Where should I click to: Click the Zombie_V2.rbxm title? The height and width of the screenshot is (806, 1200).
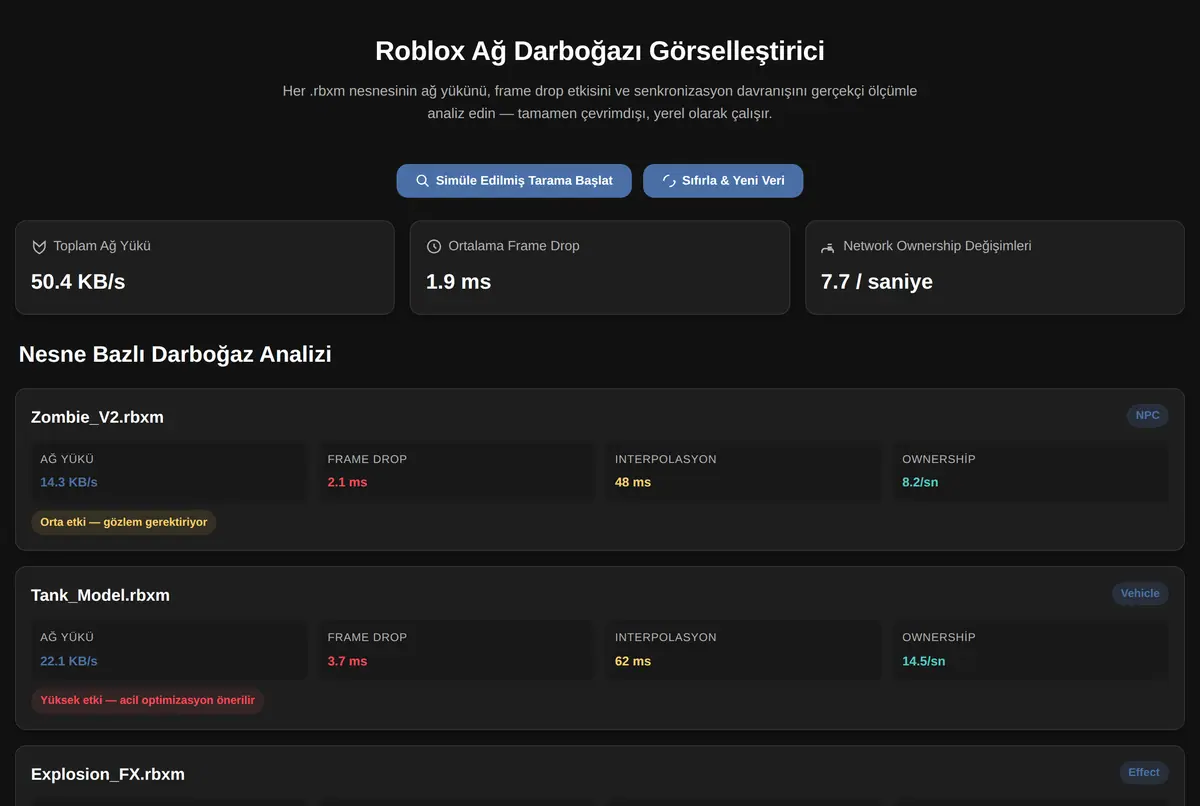97,417
